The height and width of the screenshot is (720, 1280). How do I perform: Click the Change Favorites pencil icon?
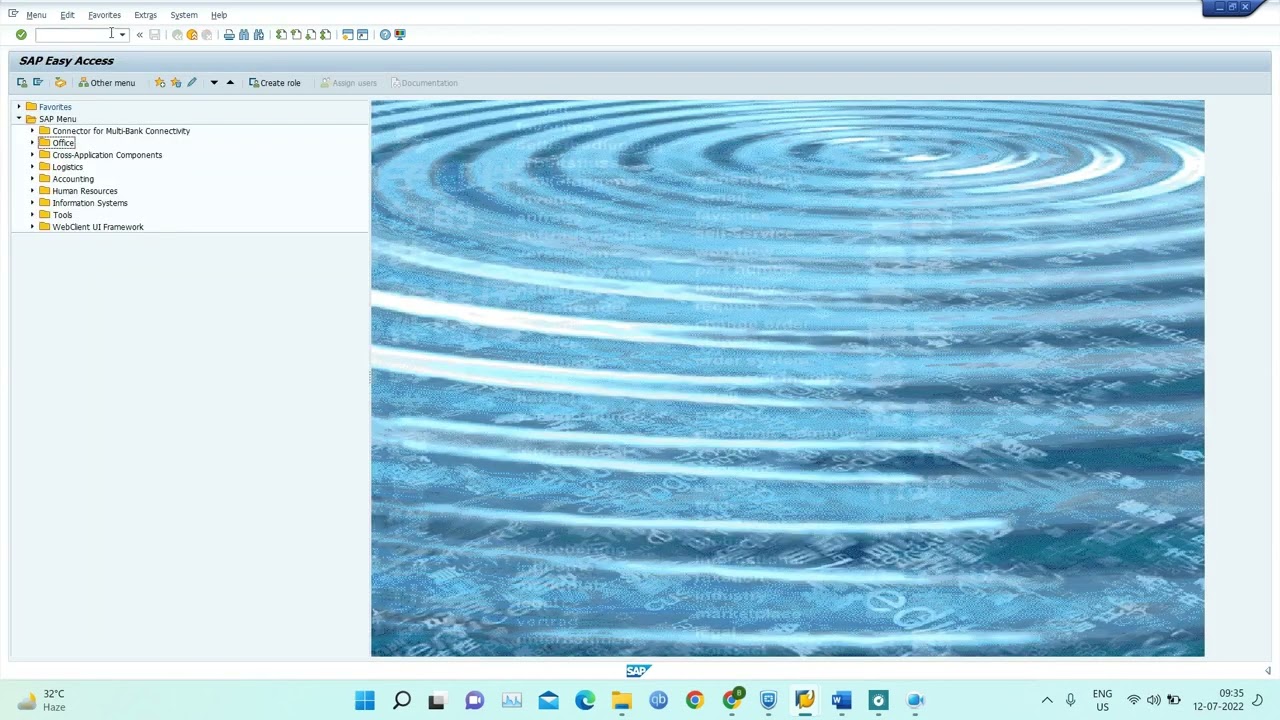tap(192, 83)
